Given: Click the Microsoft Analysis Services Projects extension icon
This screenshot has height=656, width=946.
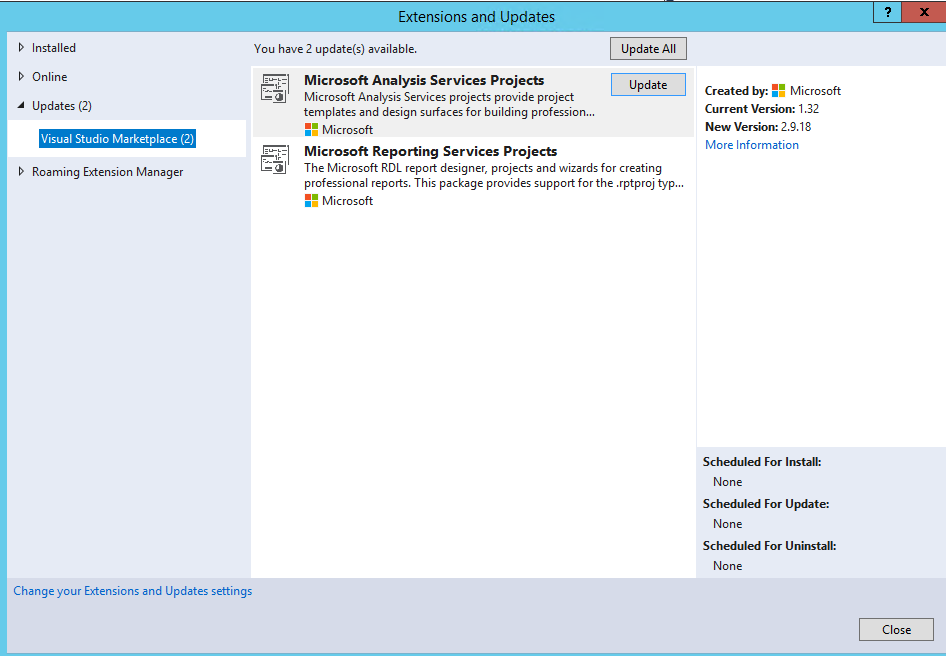Looking at the screenshot, I should [x=274, y=88].
